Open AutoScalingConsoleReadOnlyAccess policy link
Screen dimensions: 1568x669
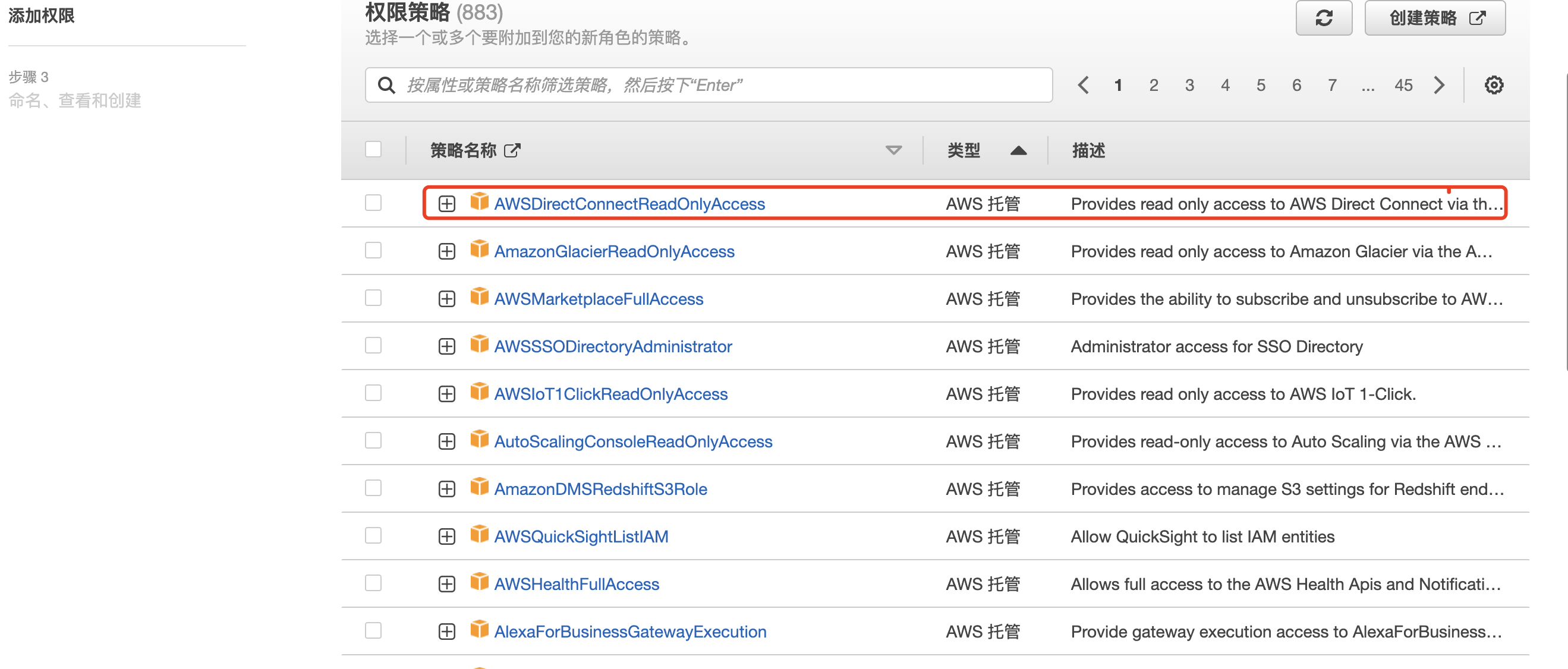click(633, 441)
